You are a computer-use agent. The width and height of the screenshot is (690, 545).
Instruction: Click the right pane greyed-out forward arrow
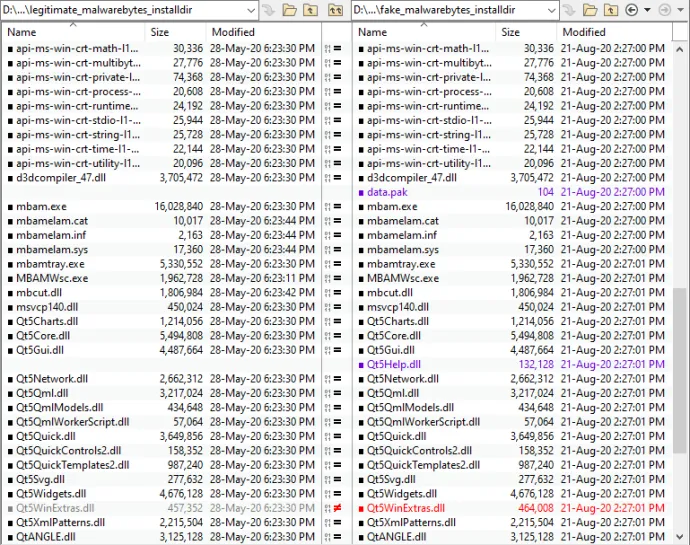(664, 10)
